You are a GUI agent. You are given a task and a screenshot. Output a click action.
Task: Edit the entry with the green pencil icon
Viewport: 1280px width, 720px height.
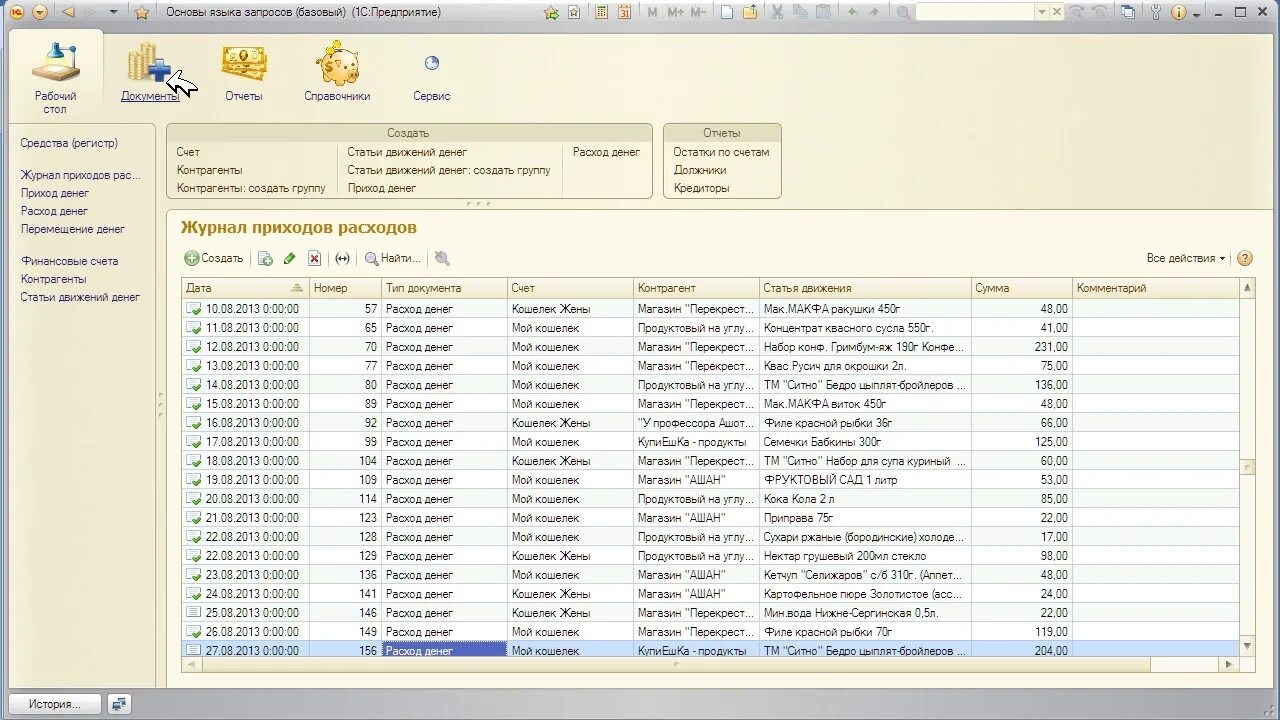[x=290, y=258]
